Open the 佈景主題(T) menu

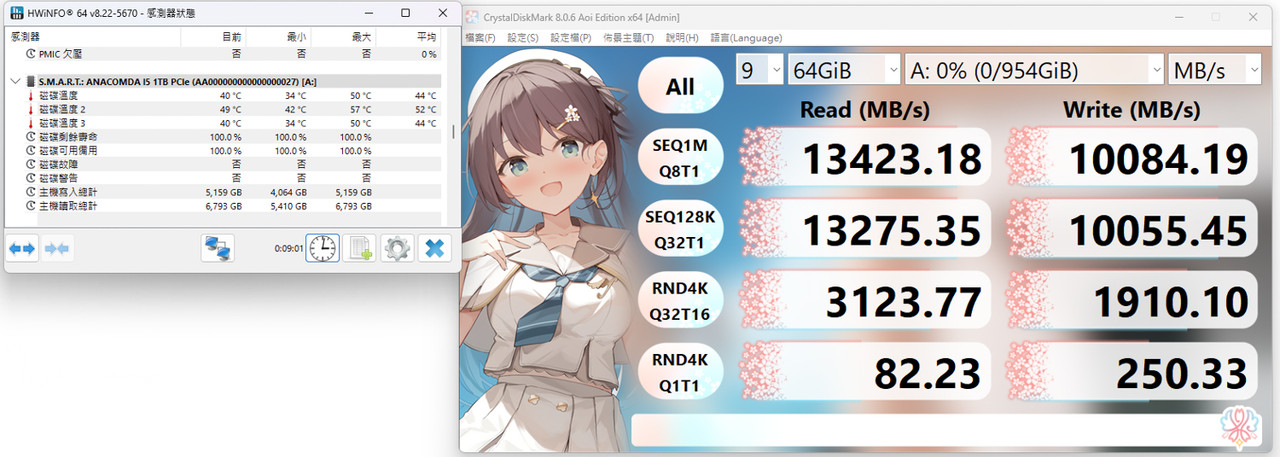pyautogui.click(x=628, y=38)
